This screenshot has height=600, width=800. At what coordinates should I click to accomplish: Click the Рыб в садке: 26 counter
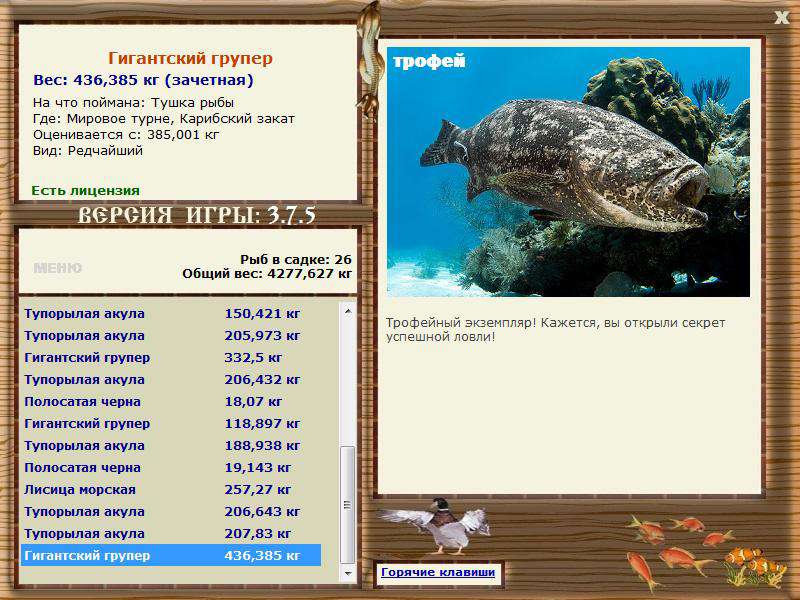coord(296,259)
